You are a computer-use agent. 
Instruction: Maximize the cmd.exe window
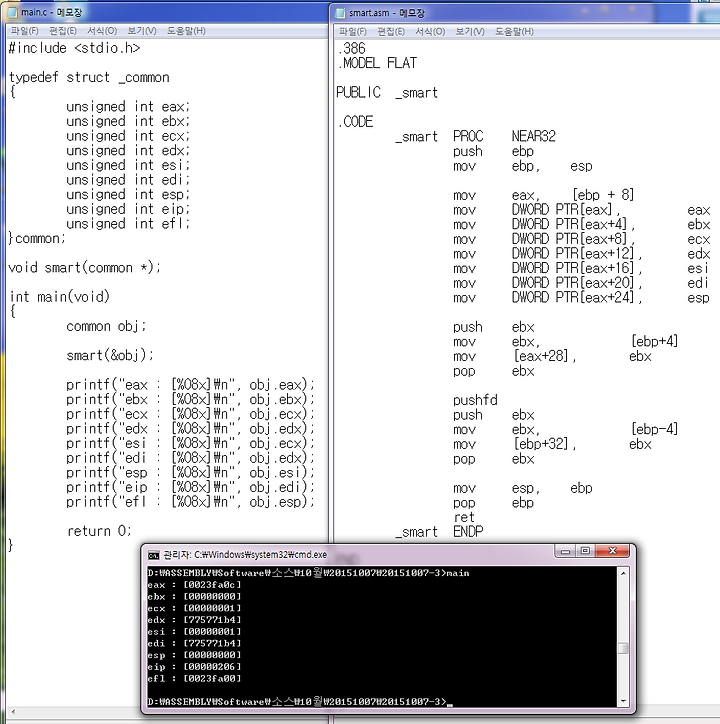tap(586, 551)
